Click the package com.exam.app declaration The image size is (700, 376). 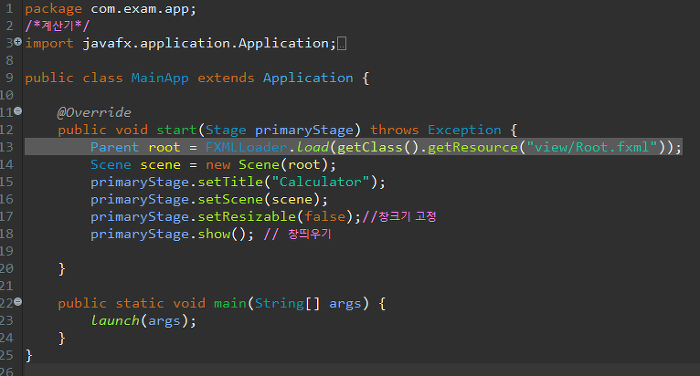(111, 9)
